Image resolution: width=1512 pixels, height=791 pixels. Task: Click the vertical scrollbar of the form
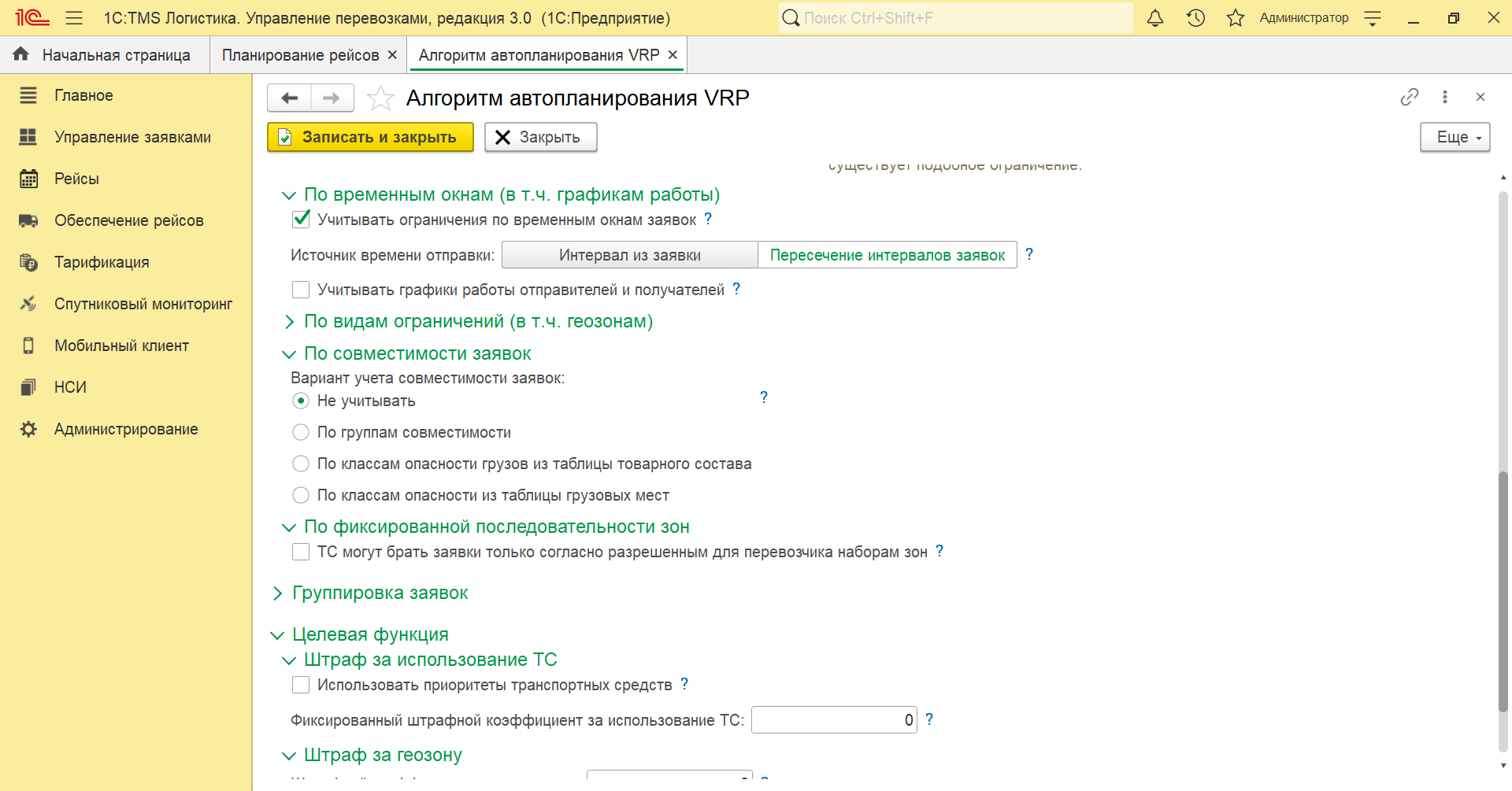(x=1503, y=590)
